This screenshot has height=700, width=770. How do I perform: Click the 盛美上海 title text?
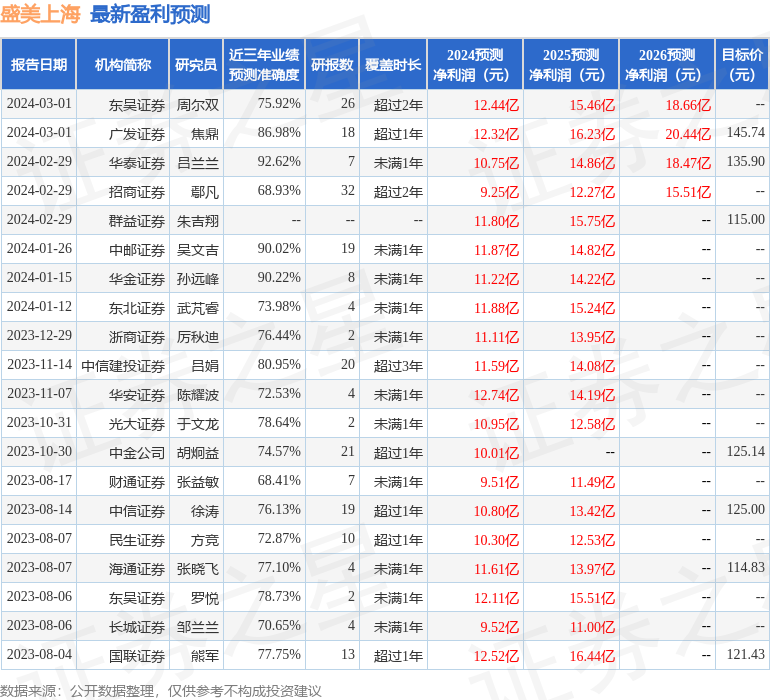click(x=40, y=14)
